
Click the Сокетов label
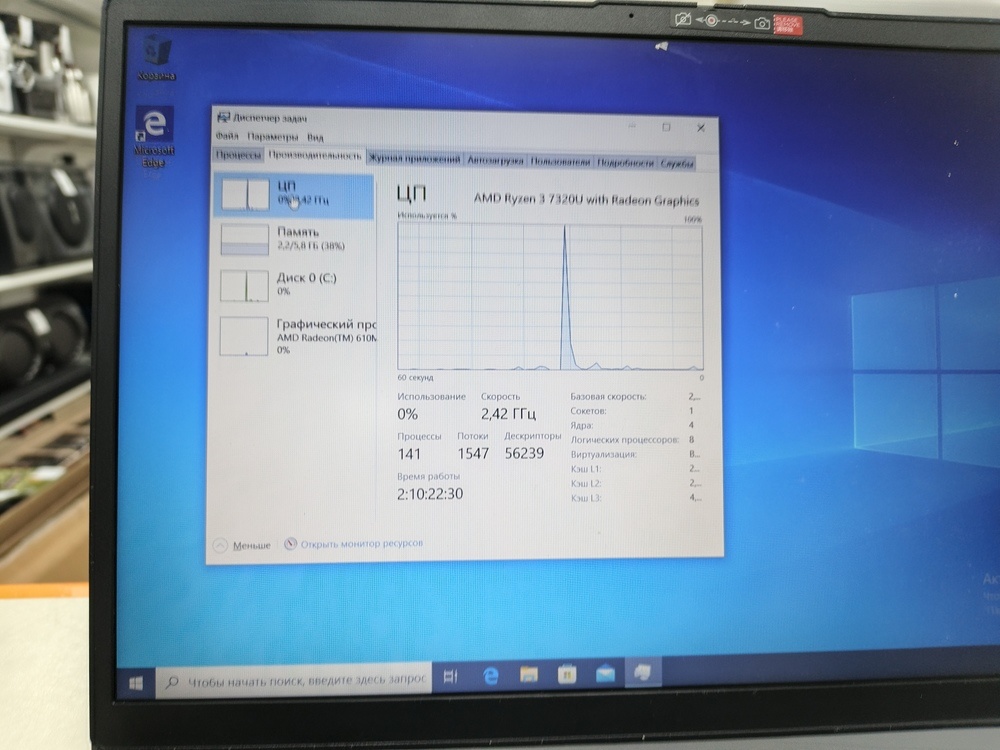point(588,411)
